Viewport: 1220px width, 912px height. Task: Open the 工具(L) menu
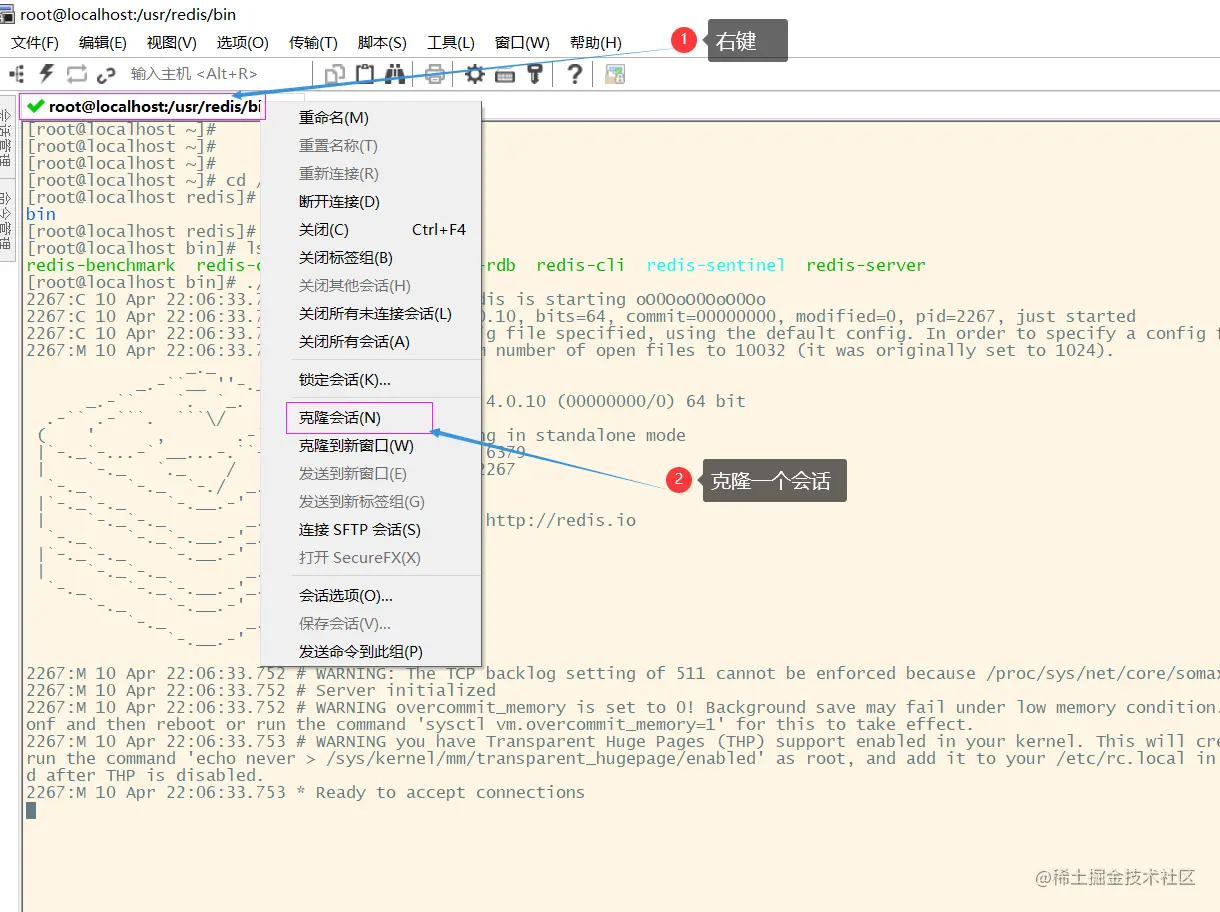(451, 42)
